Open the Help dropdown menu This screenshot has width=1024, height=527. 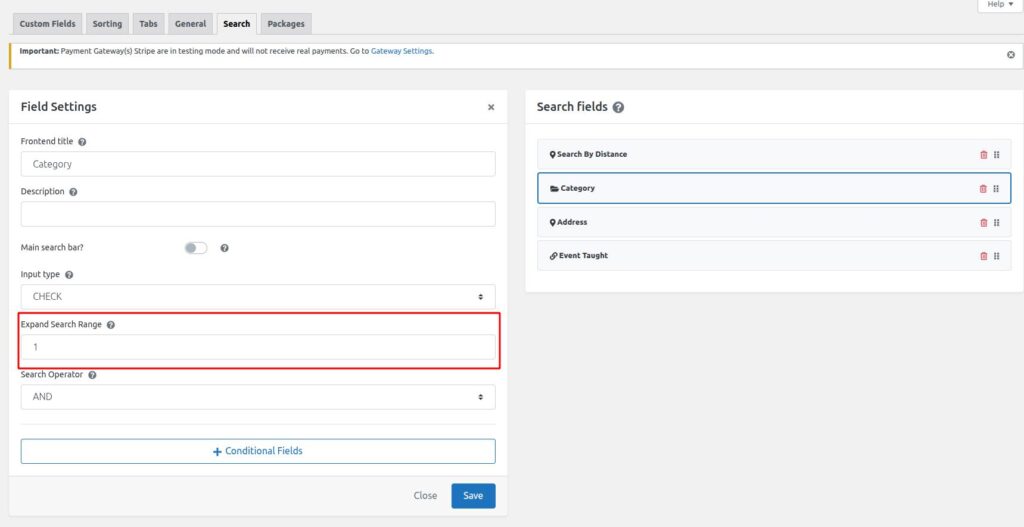(1000, 5)
